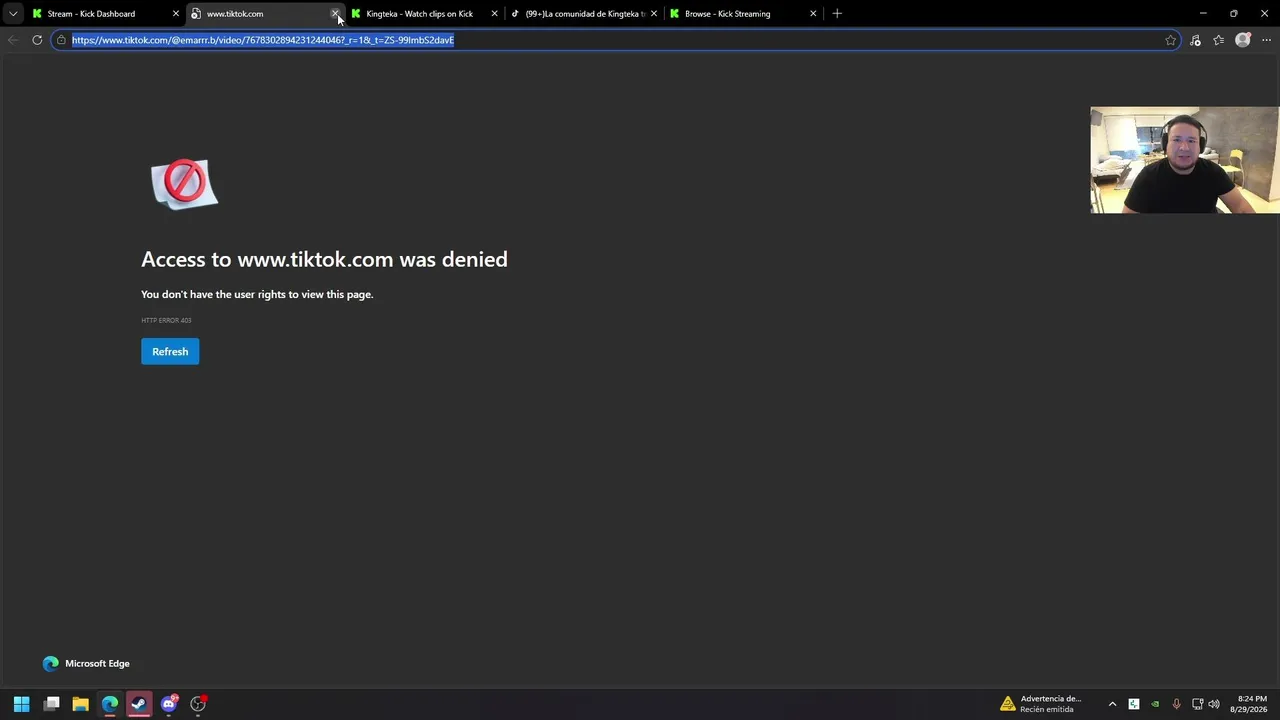
Task: Open the Edge Settings and more menu
Action: point(1266,40)
